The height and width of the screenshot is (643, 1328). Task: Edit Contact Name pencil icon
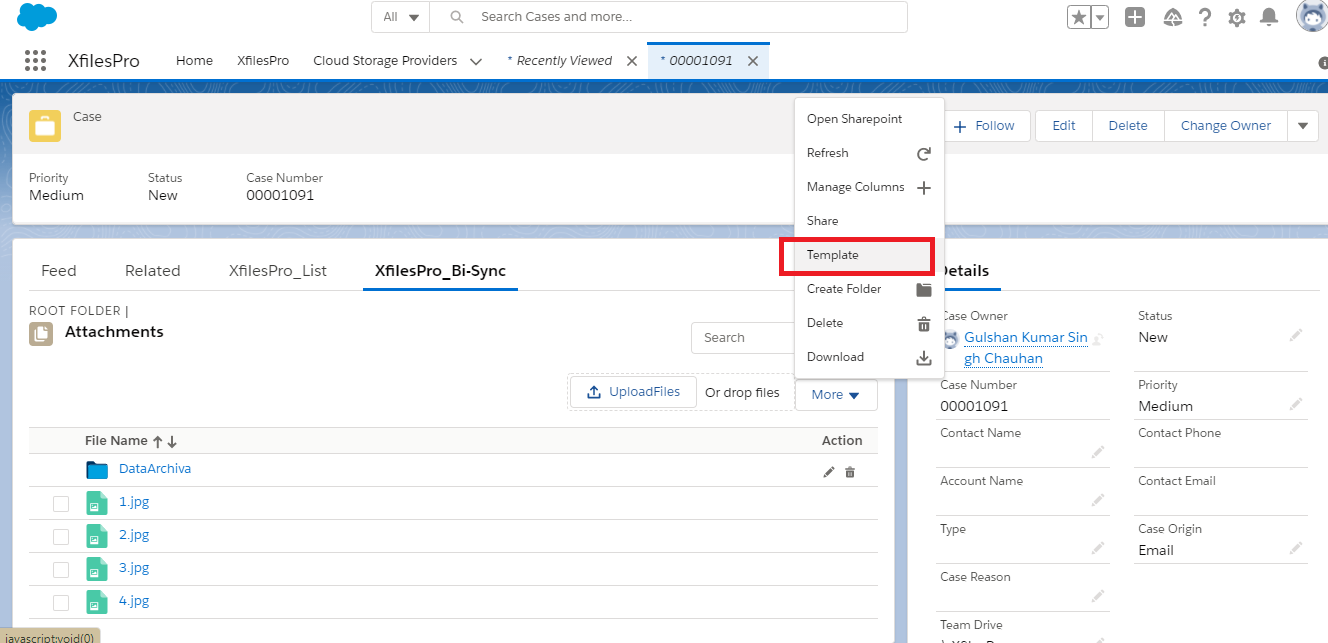click(x=1098, y=452)
